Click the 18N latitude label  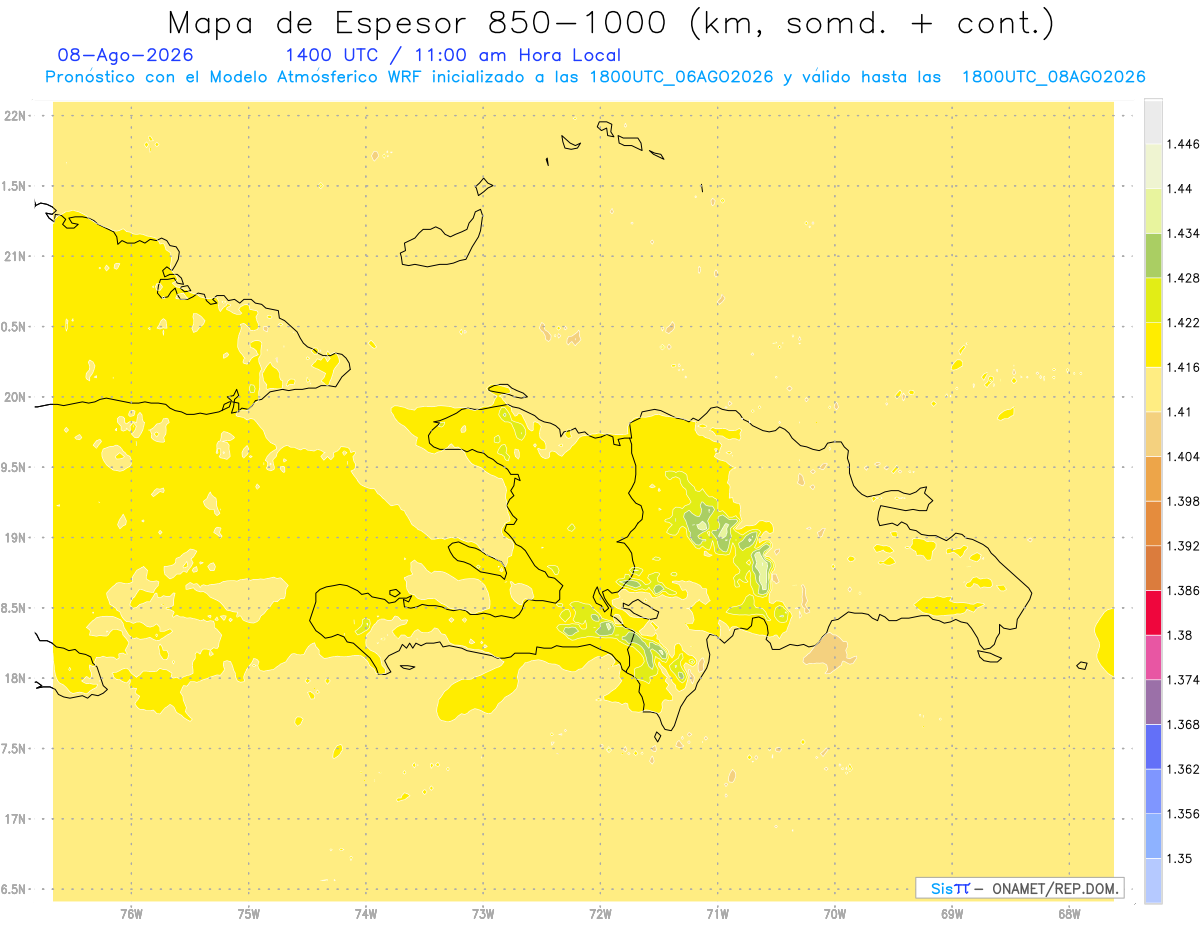click(15, 678)
